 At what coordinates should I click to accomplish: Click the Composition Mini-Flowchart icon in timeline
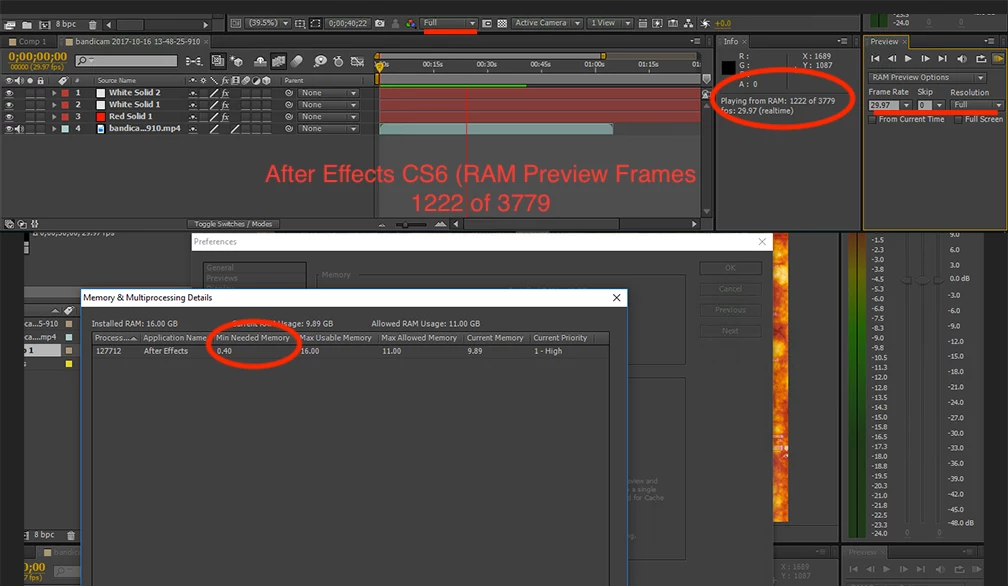click(x=194, y=62)
